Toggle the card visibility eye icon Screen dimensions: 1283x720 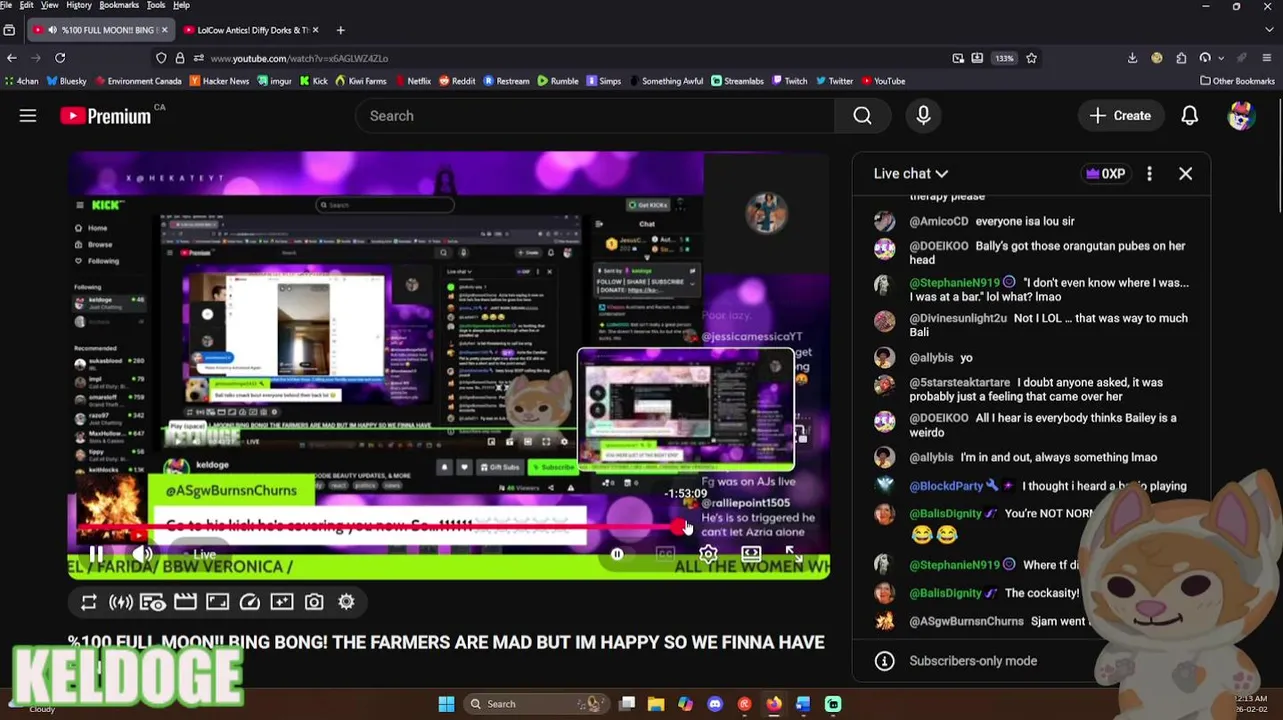pos(152,602)
